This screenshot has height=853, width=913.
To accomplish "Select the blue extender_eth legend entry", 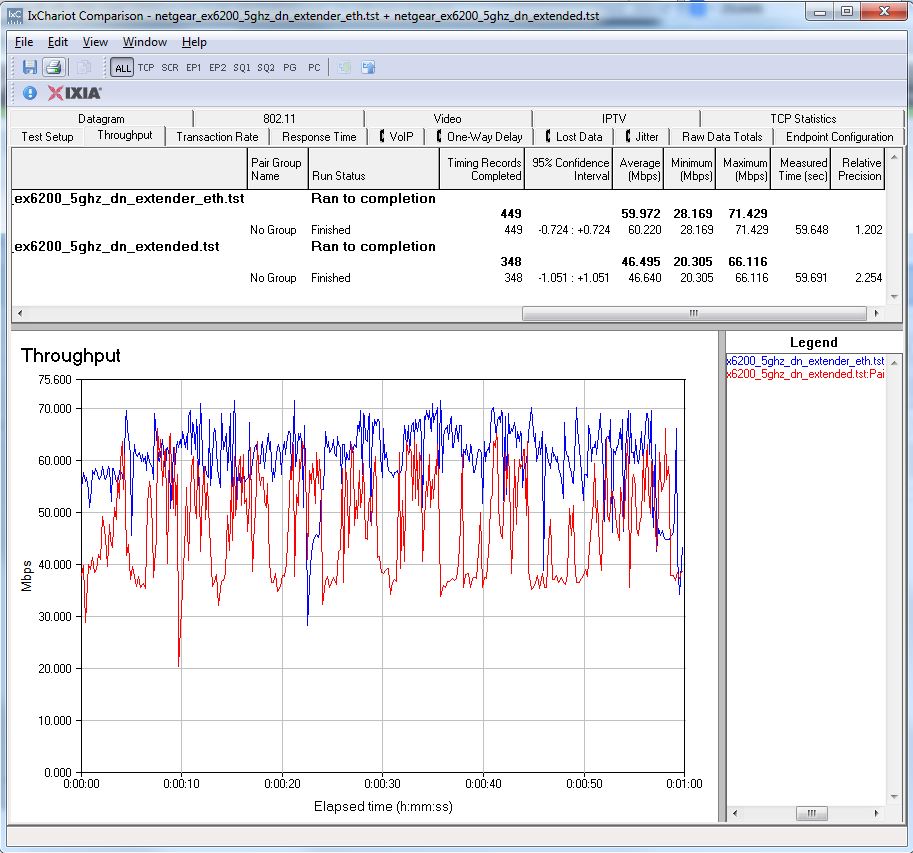I will click(x=805, y=361).
